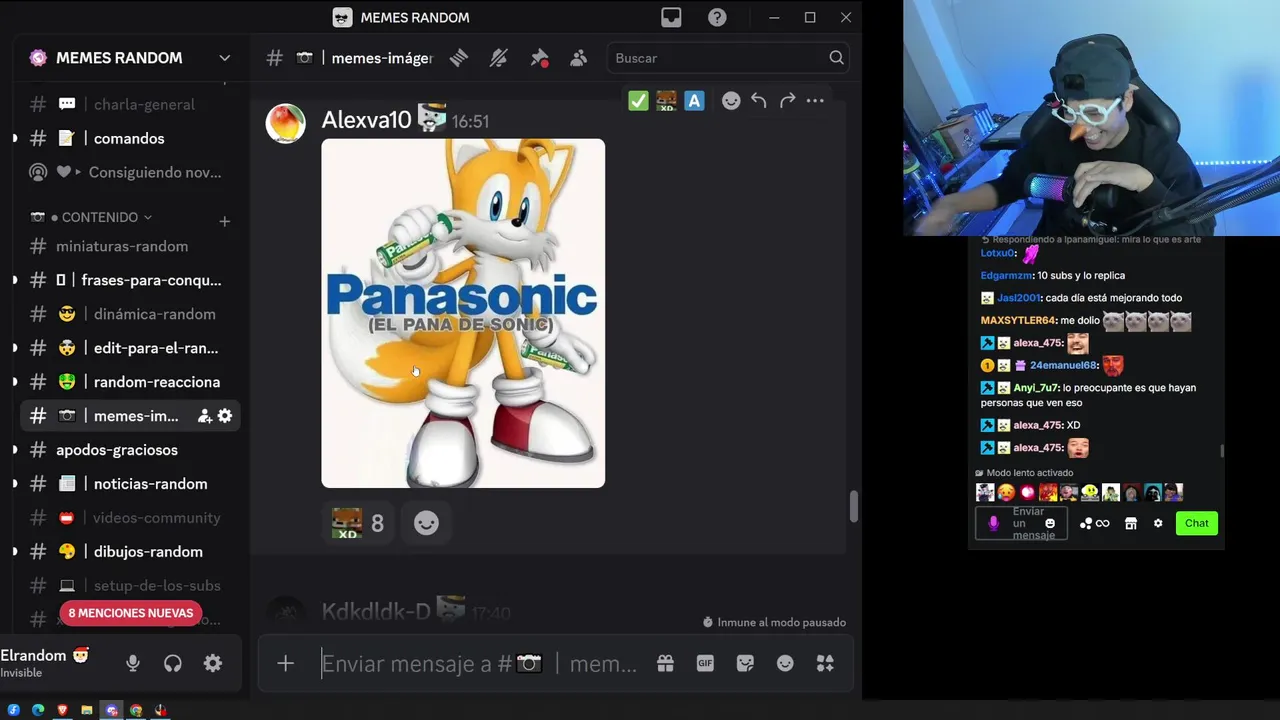Open Discord help question mark icon
1280x720 pixels.
coord(717,17)
